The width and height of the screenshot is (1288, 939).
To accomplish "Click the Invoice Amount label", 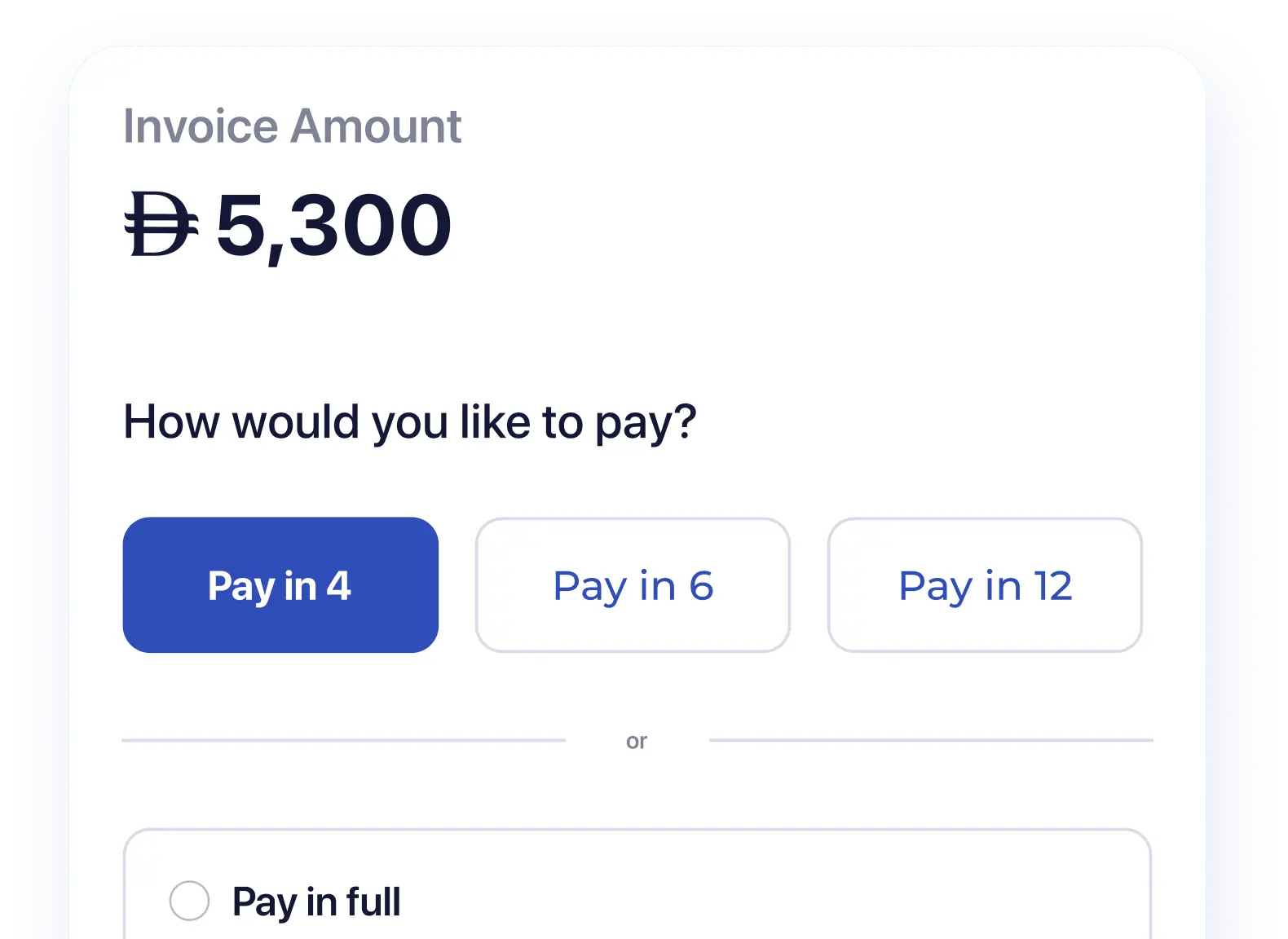I will pos(292,126).
